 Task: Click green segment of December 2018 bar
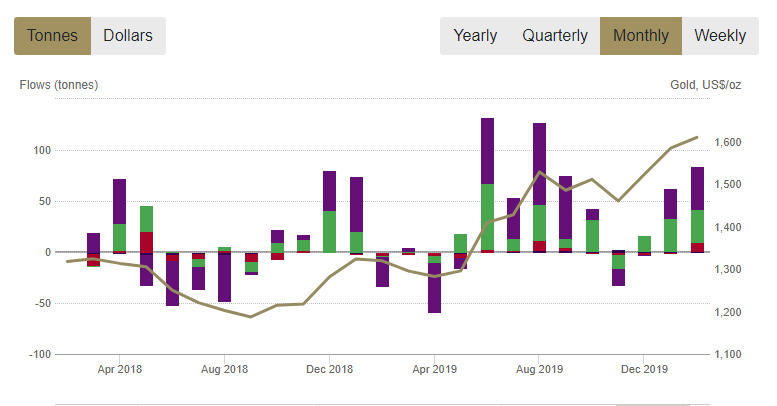coord(329,230)
